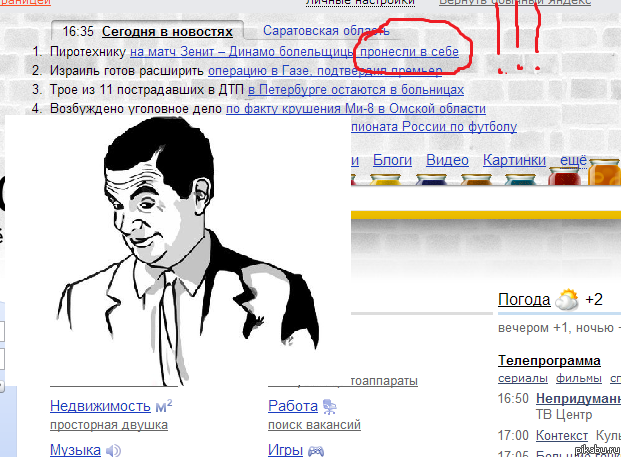Open the Зенит – Динамо pyrotechnics news link

tap(293, 51)
